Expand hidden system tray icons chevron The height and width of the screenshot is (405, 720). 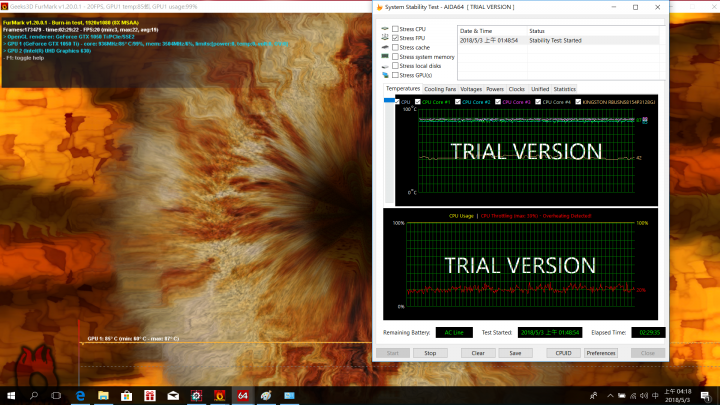point(610,395)
